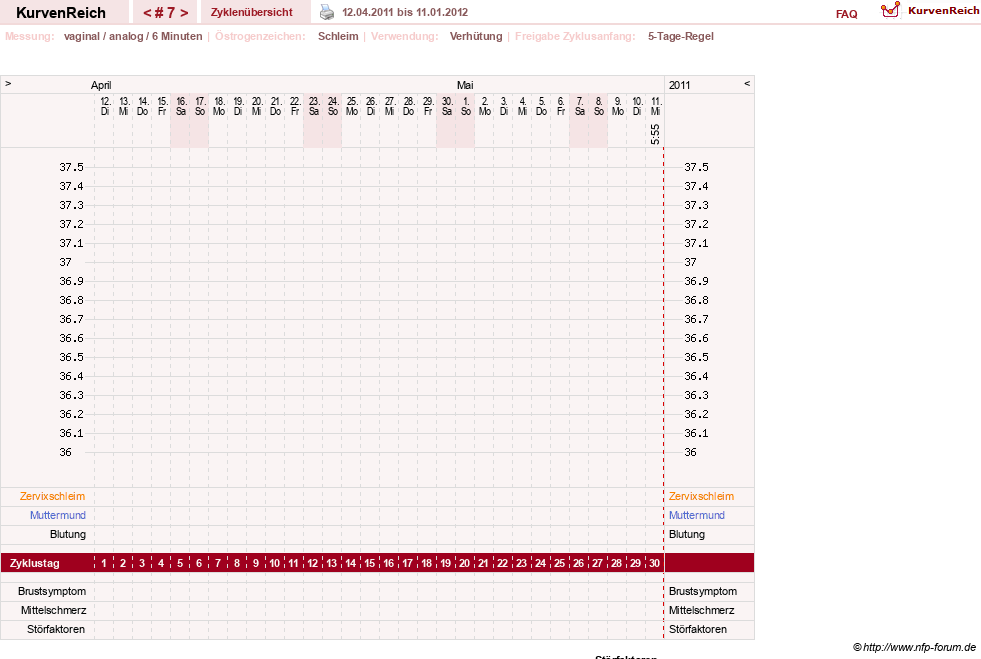
Task: Click date column 17. So
Action: [x=200, y=106]
